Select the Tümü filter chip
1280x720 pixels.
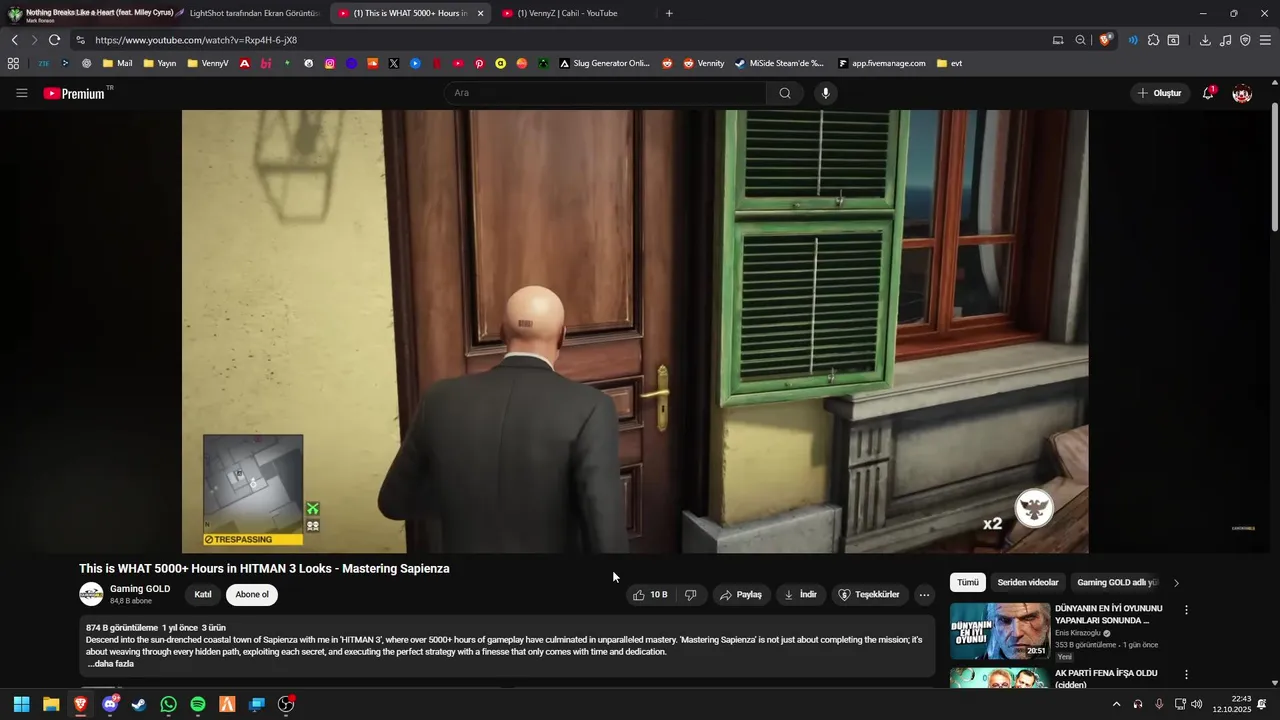(x=968, y=582)
